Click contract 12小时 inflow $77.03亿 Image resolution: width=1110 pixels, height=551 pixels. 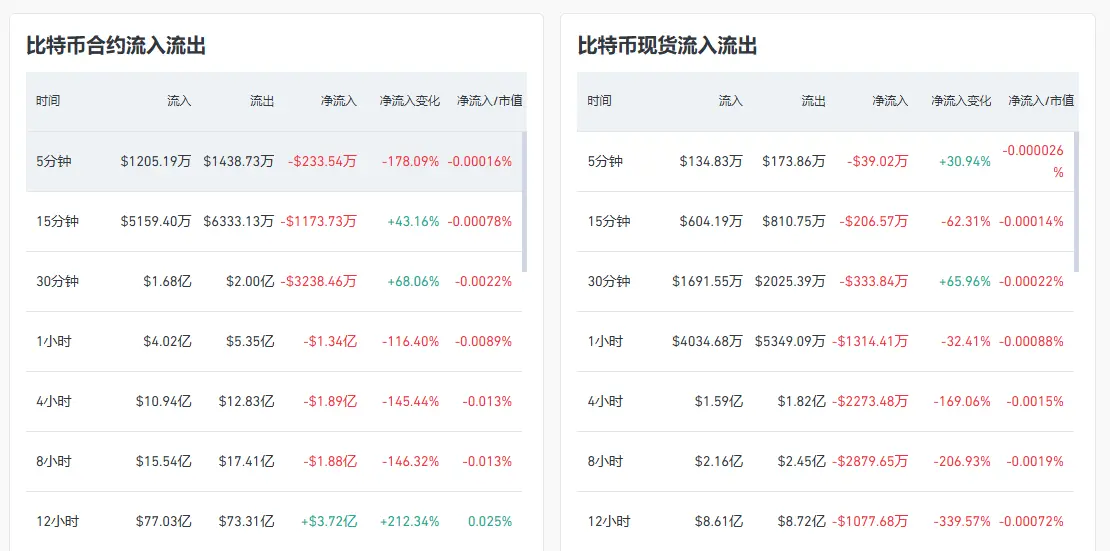[x=164, y=522]
